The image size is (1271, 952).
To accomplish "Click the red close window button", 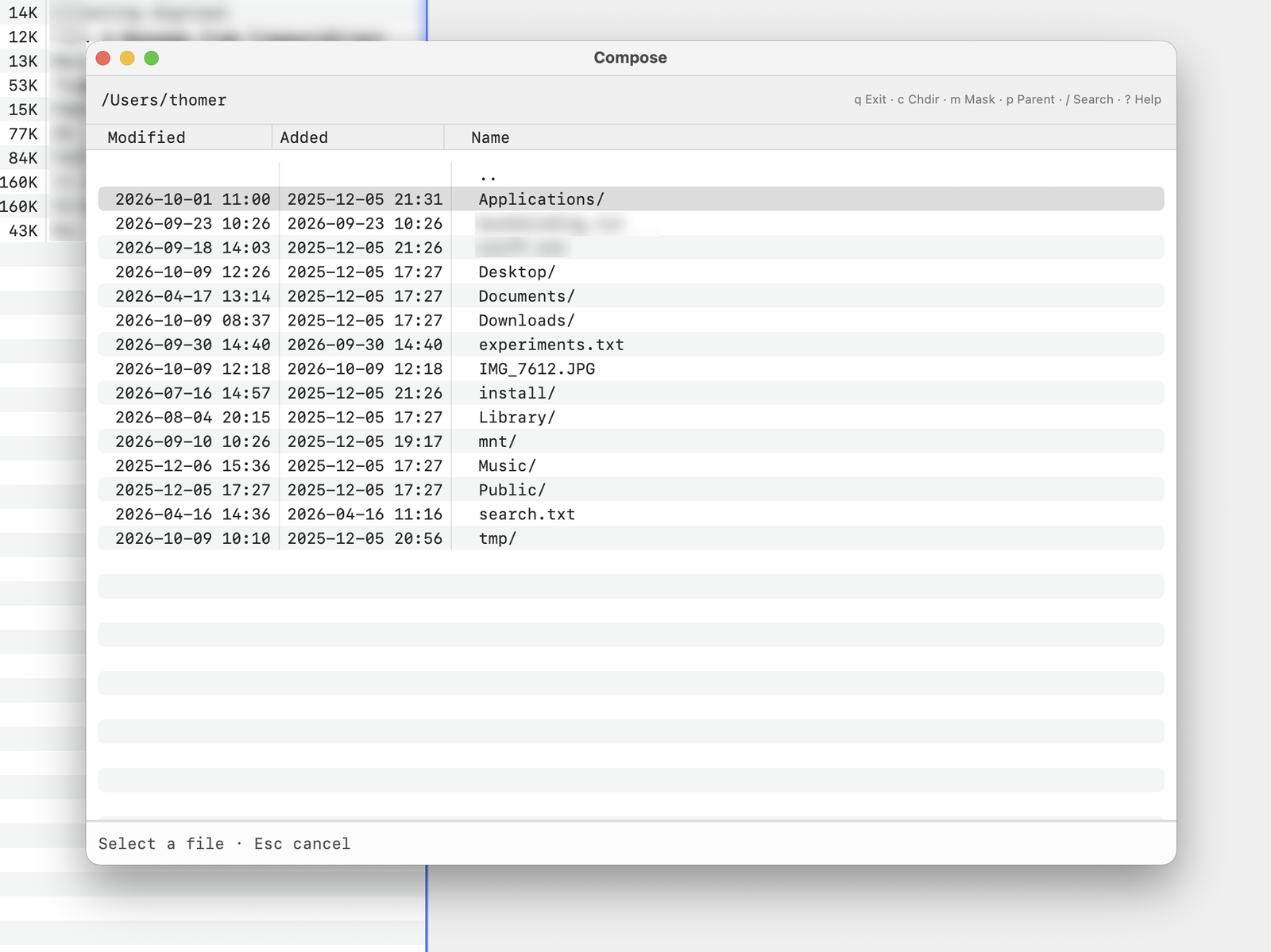I will pos(103,58).
